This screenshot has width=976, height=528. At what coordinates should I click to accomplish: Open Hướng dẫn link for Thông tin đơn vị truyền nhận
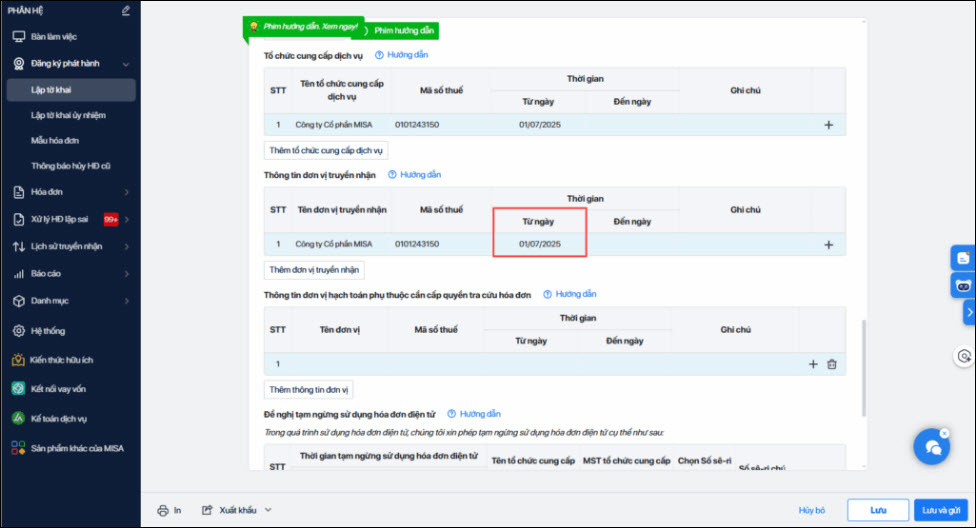tap(414, 175)
